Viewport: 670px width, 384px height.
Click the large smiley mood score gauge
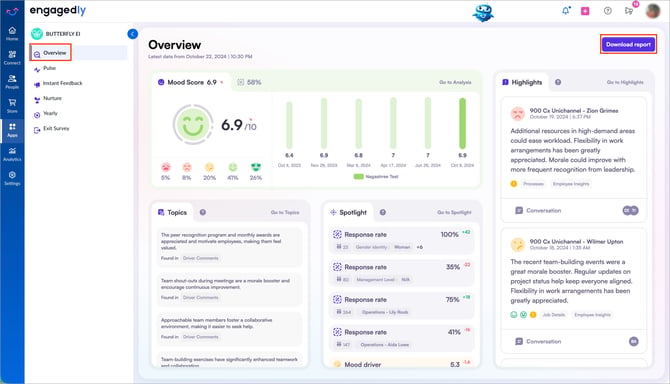(193, 124)
